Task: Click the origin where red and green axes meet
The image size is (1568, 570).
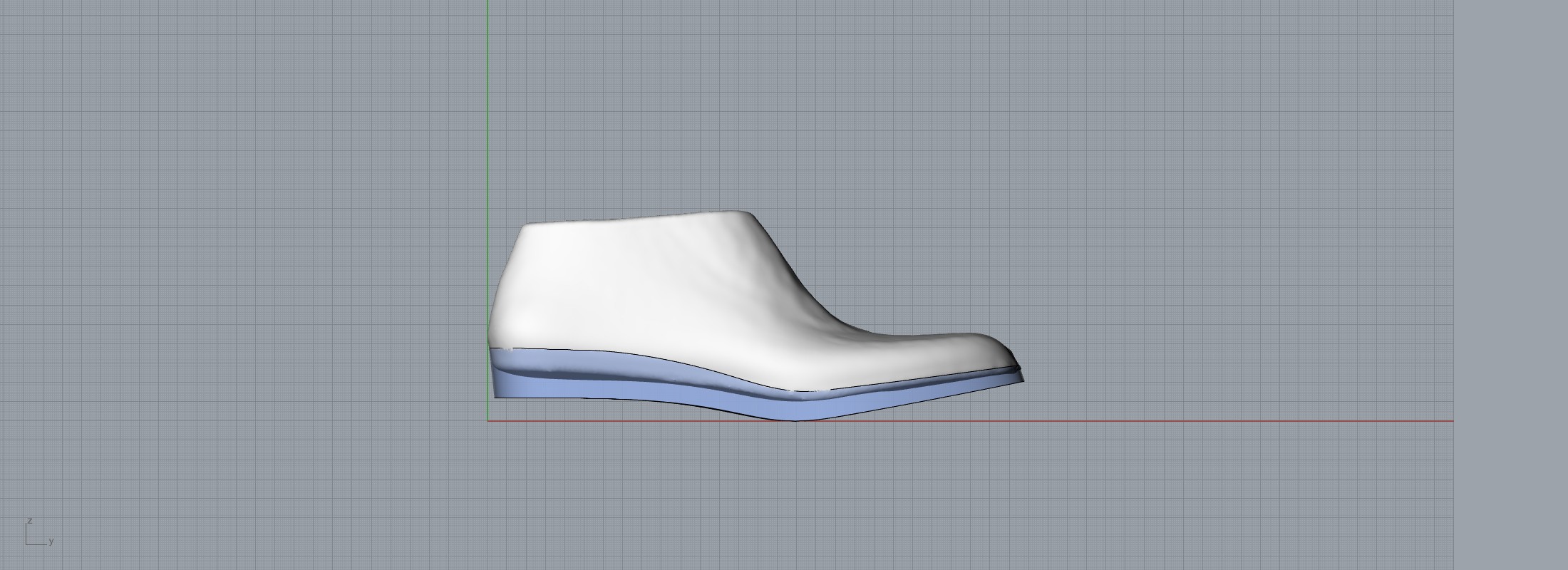Action: (488, 421)
